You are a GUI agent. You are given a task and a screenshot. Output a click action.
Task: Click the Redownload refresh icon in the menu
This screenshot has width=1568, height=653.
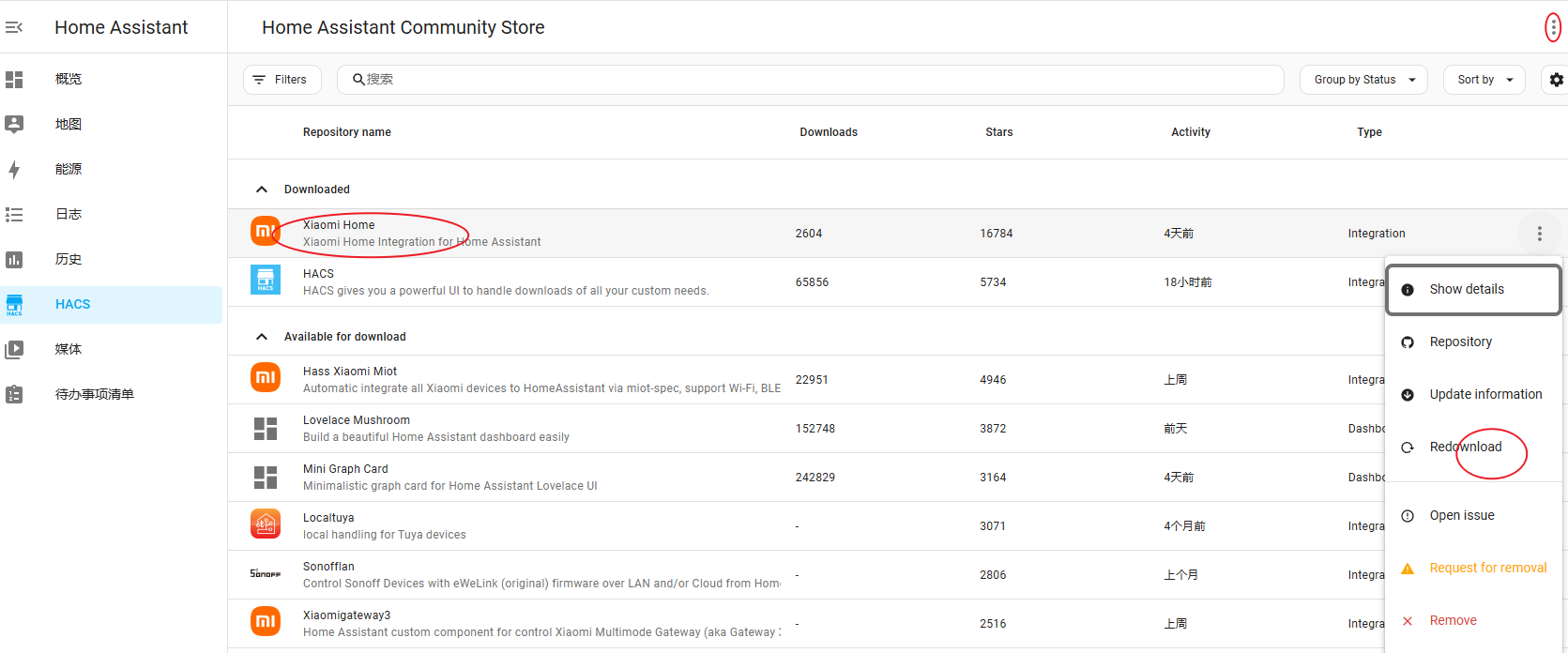(x=1408, y=448)
